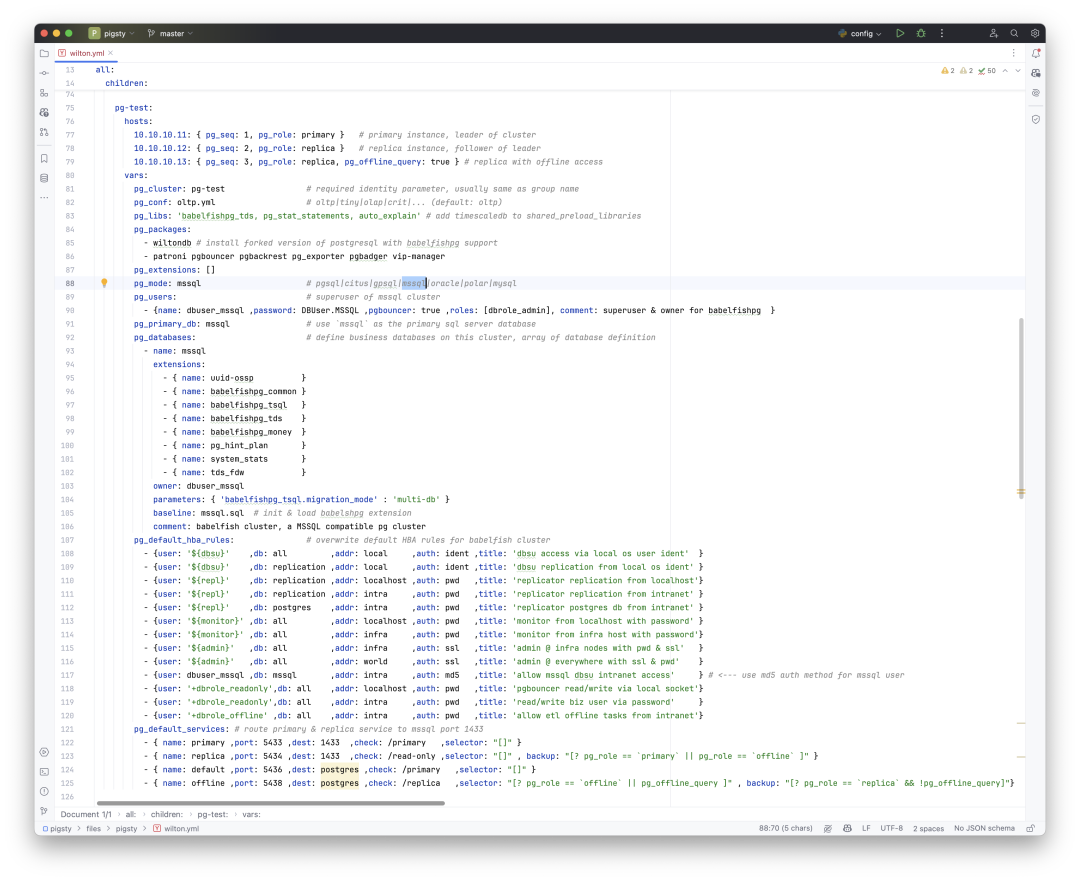Open the Terminal tool window
The image size is (1080, 881).
(x=44, y=772)
